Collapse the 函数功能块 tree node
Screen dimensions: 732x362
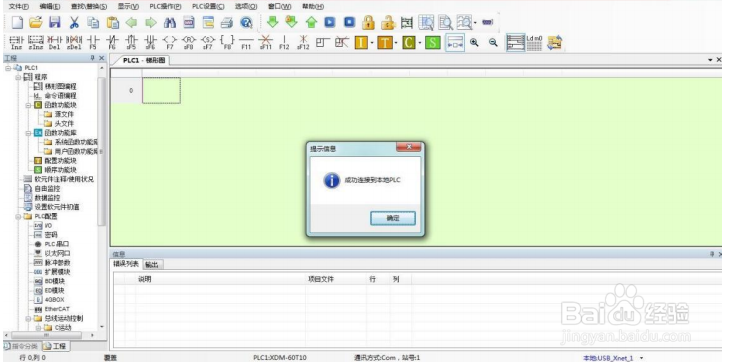(x=28, y=106)
